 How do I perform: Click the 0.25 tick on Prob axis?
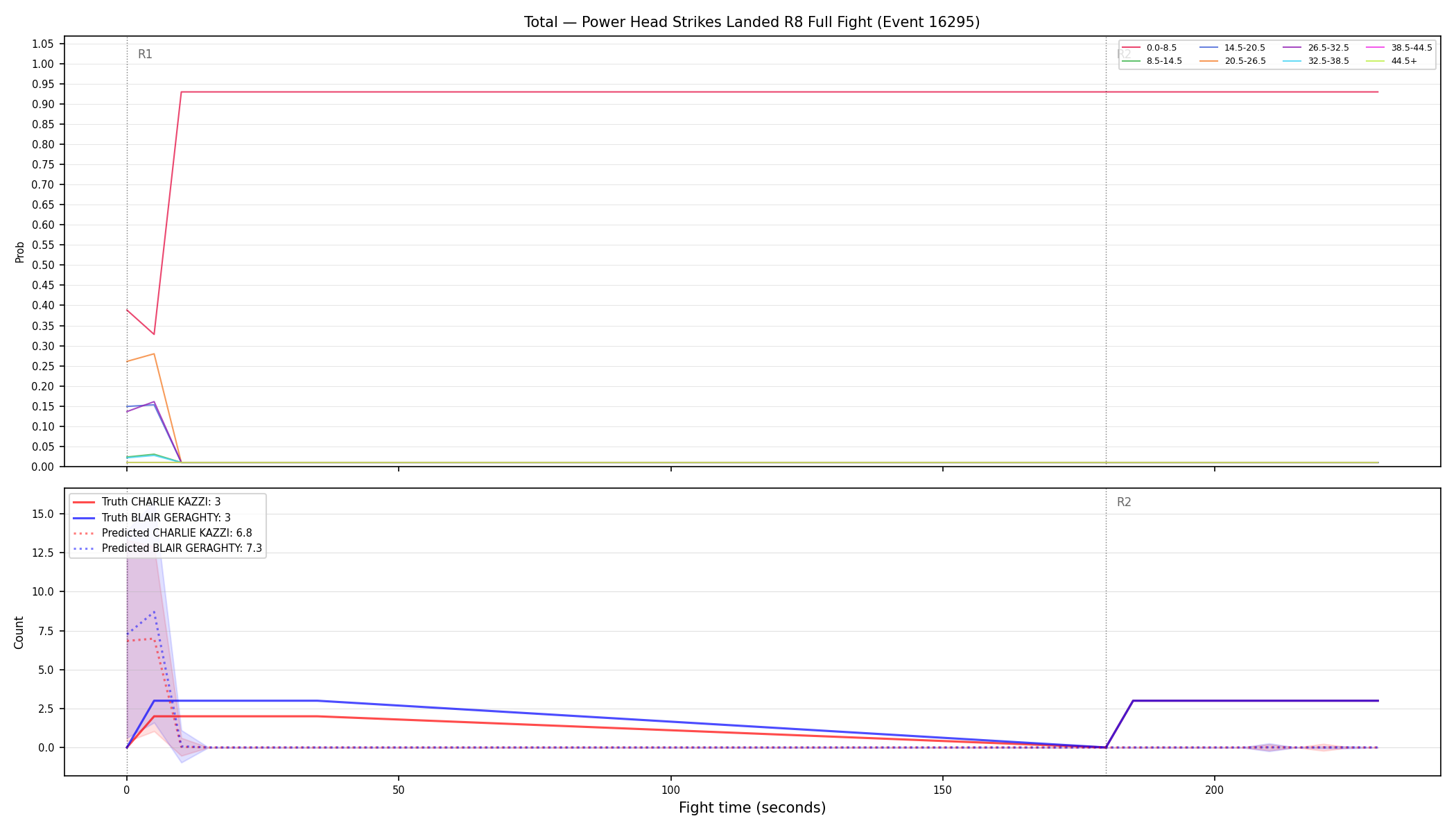coord(42,366)
